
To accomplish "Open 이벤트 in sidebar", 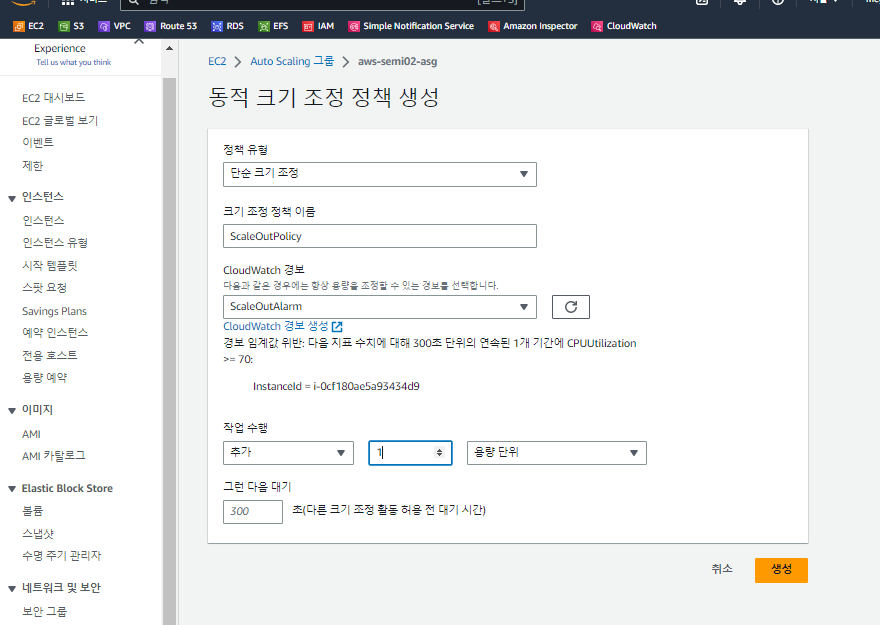I will 38,143.
